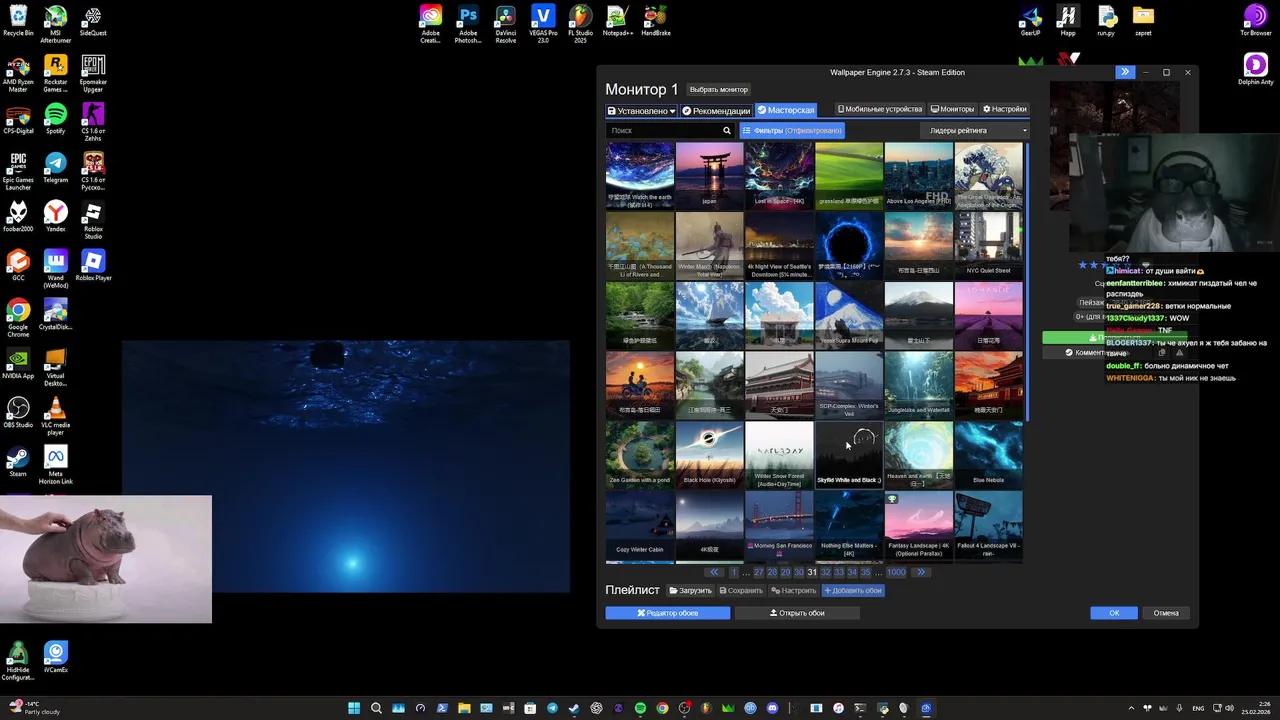Select the Japan torii wallpaper thumbnail
Screen dimensions: 1280x720
(709, 175)
